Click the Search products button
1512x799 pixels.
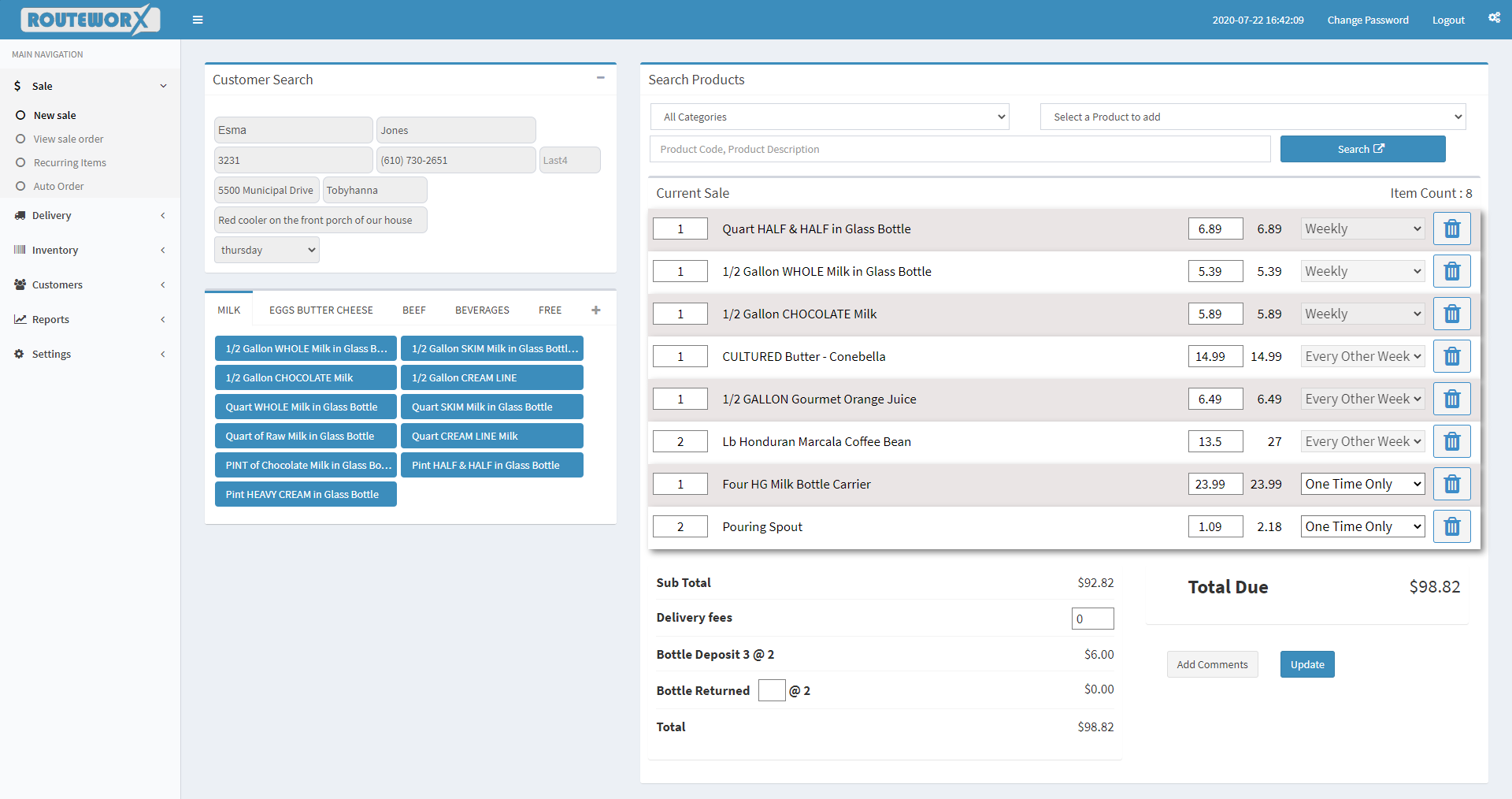click(x=1362, y=149)
